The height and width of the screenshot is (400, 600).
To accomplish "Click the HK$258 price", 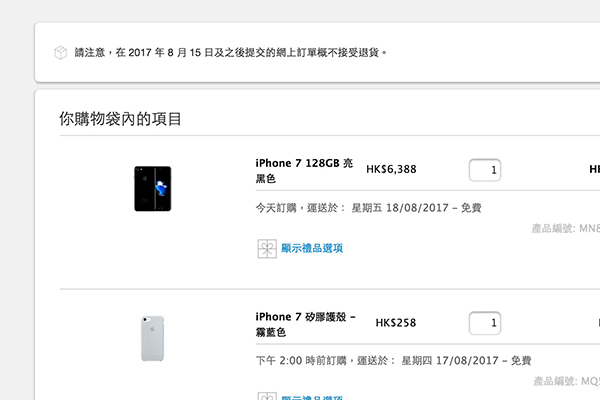I will 396,323.
